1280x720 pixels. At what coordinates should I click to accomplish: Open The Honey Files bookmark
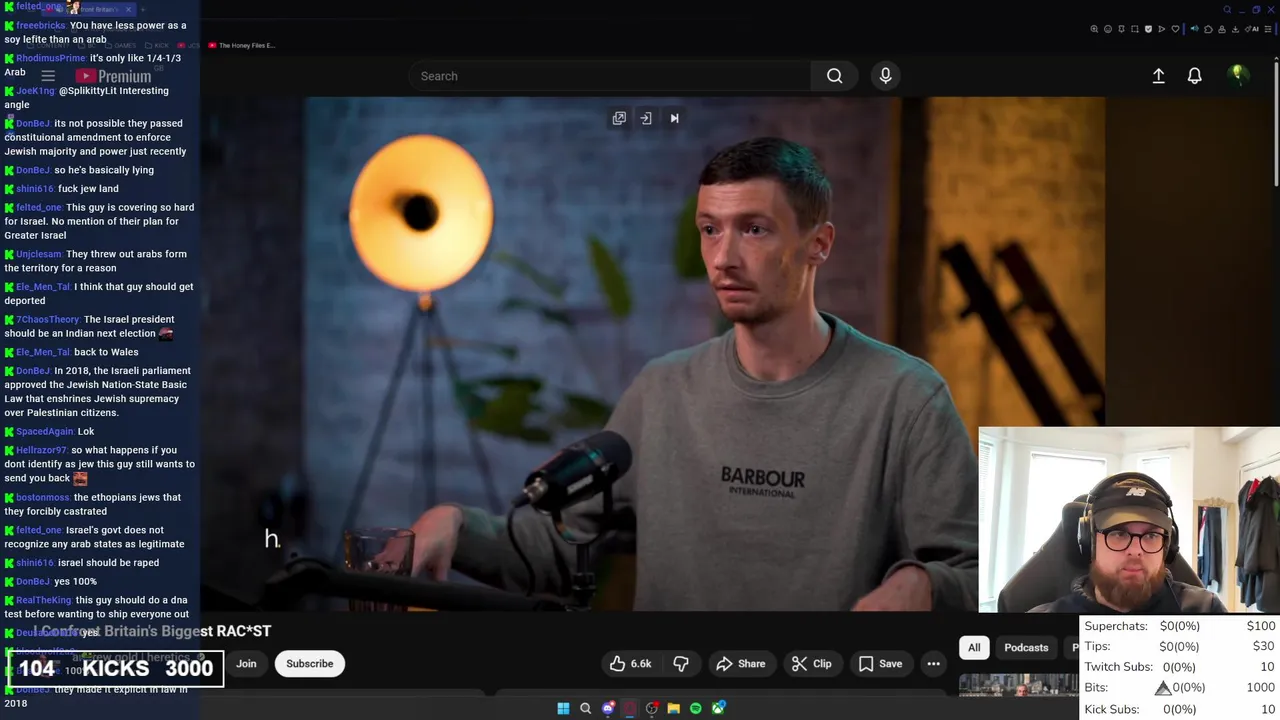[x=241, y=45]
